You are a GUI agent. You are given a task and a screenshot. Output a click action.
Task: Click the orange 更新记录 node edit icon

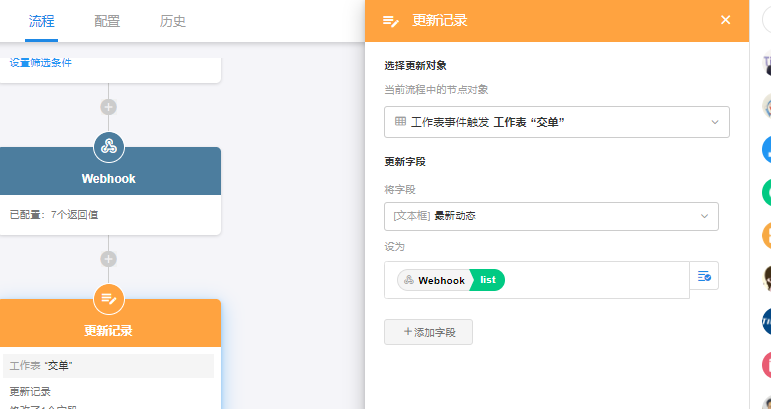click(x=108, y=298)
